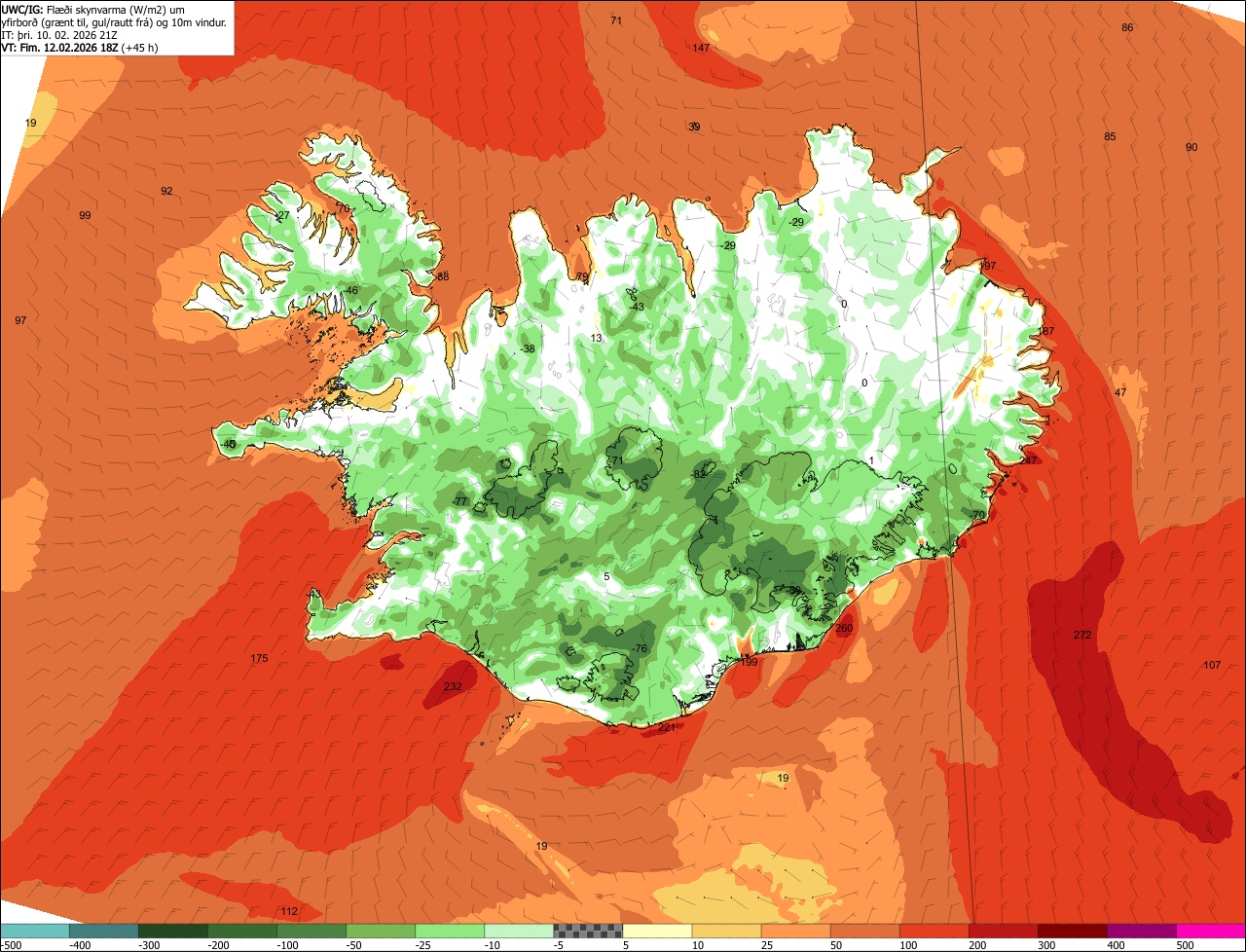Click the 90 value near the right edge
This screenshot has height=952, width=1246.
pos(1191,147)
